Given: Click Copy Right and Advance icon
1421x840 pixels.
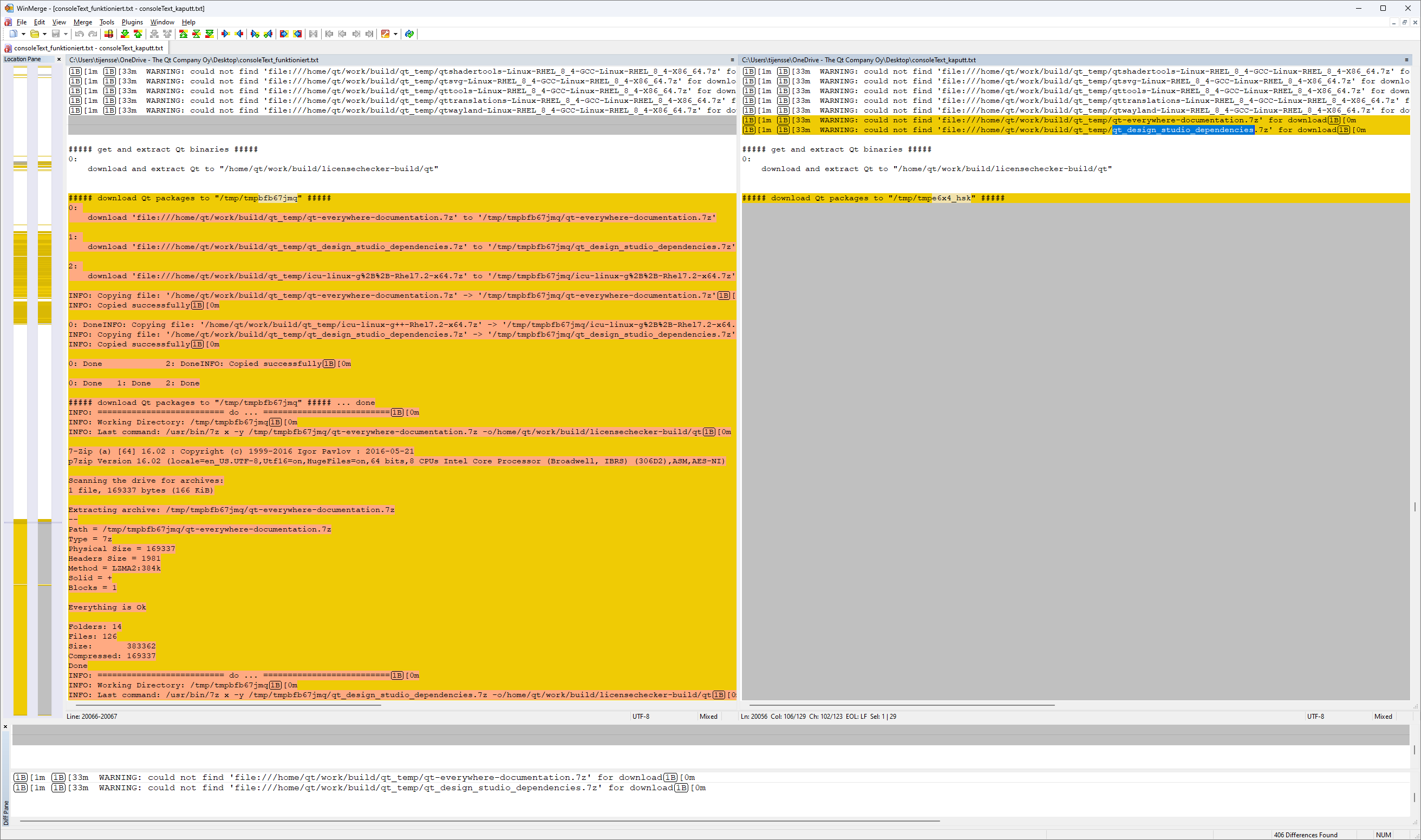Looking at the screenshot, I should click(255, 34).
